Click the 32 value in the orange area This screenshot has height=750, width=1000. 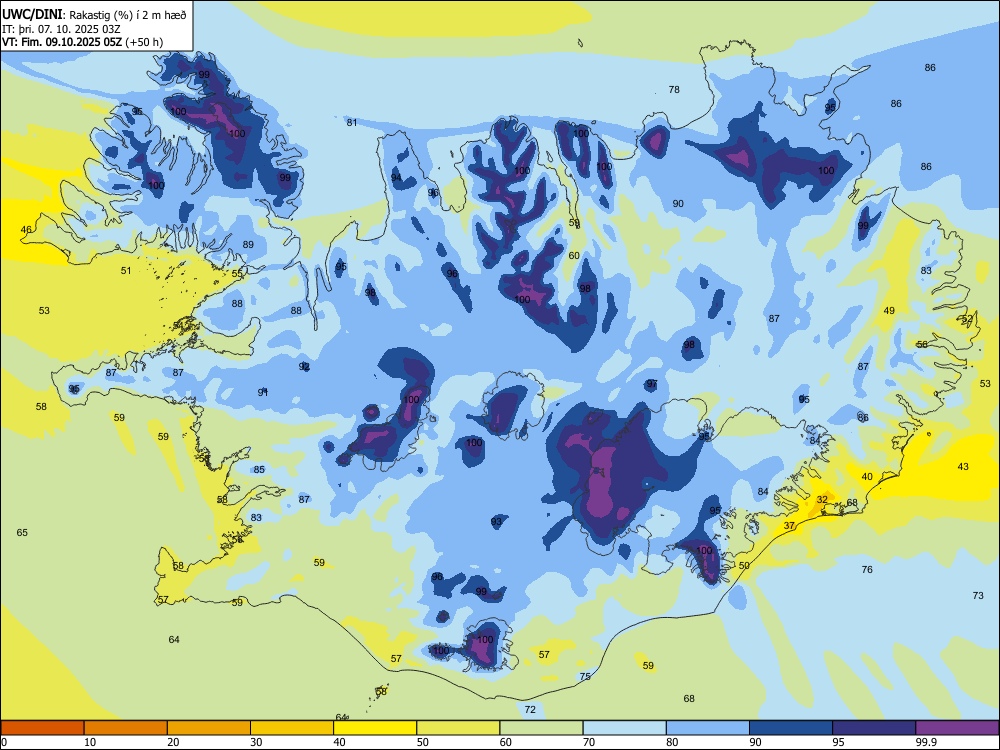tap(822, 499)
